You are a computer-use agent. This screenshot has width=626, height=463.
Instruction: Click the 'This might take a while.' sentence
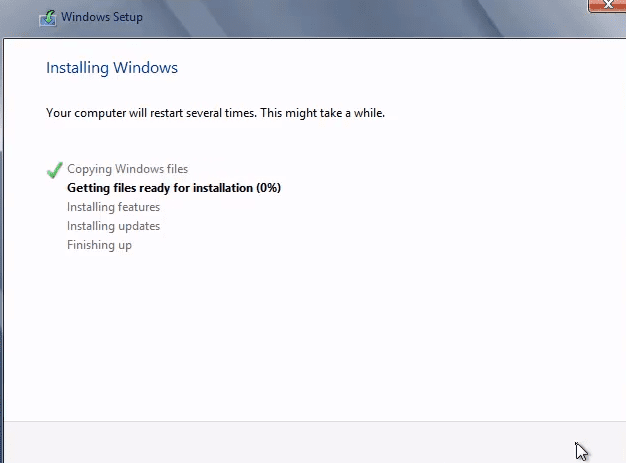(323, 113)
